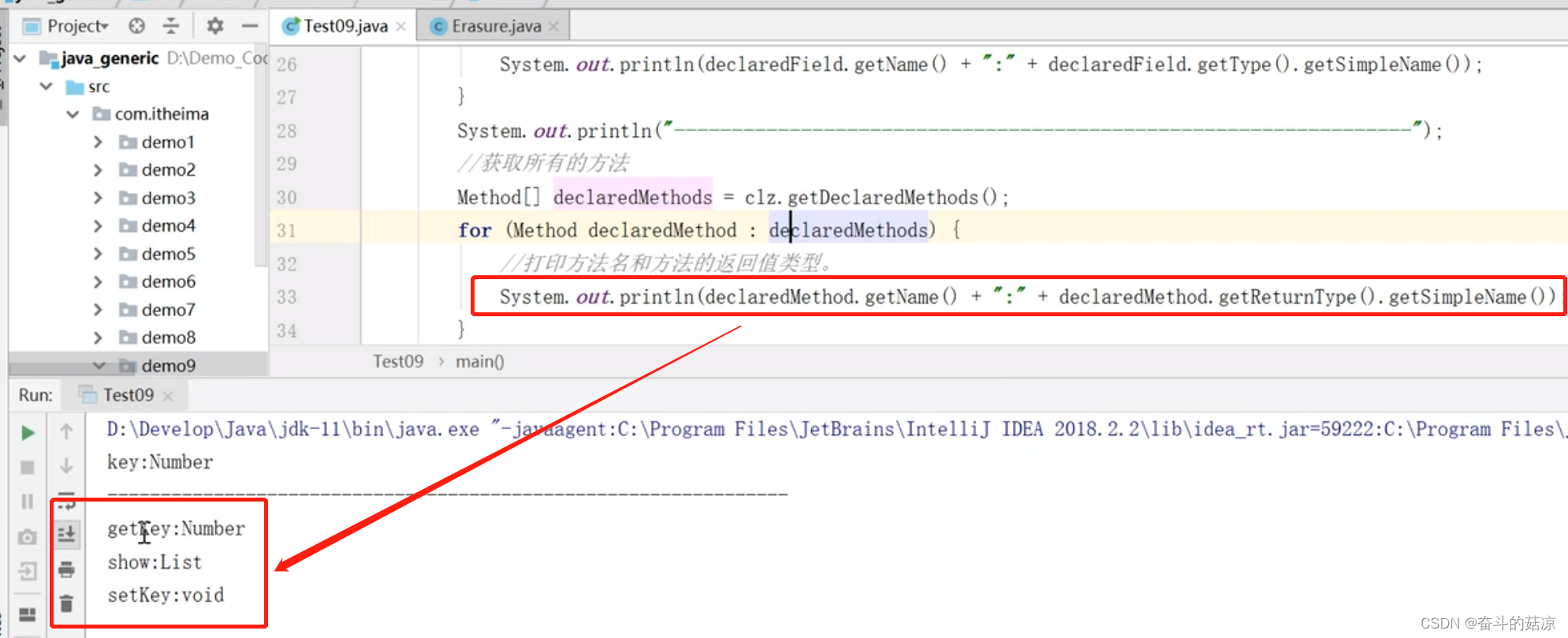Image resolution: width=1568 pixels, height=638 pixels.
Task: Click the 'for' keyword on line 31
Action: [475, 230]
